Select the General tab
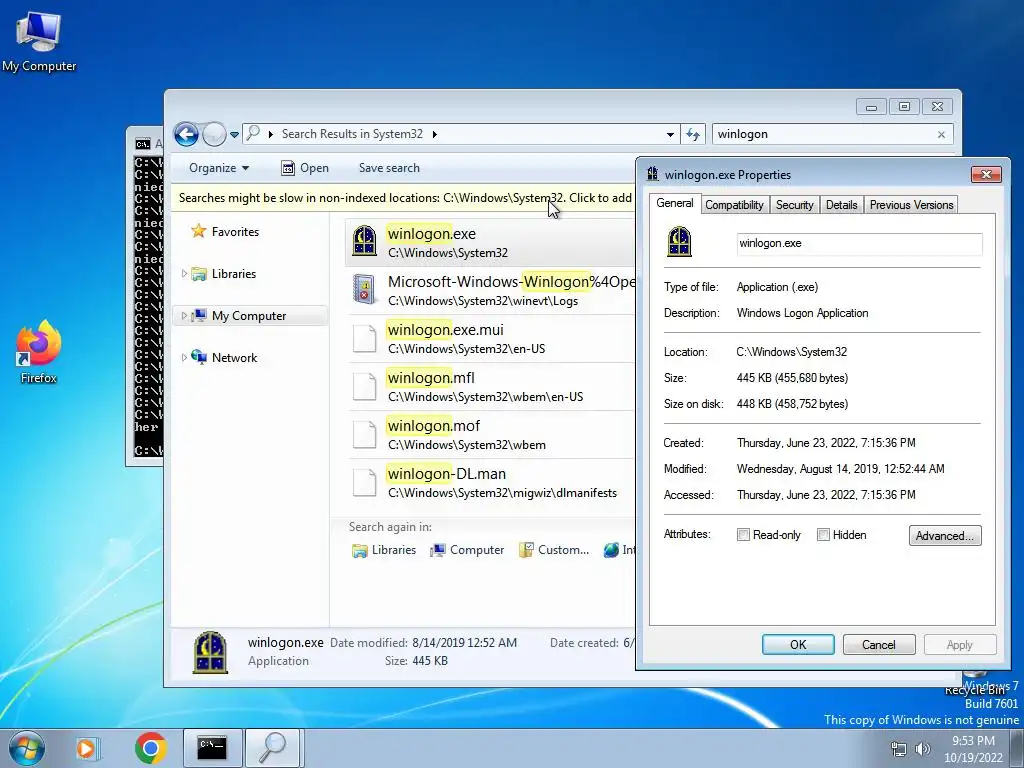The image size is (1024, 768). click(675, 203)
